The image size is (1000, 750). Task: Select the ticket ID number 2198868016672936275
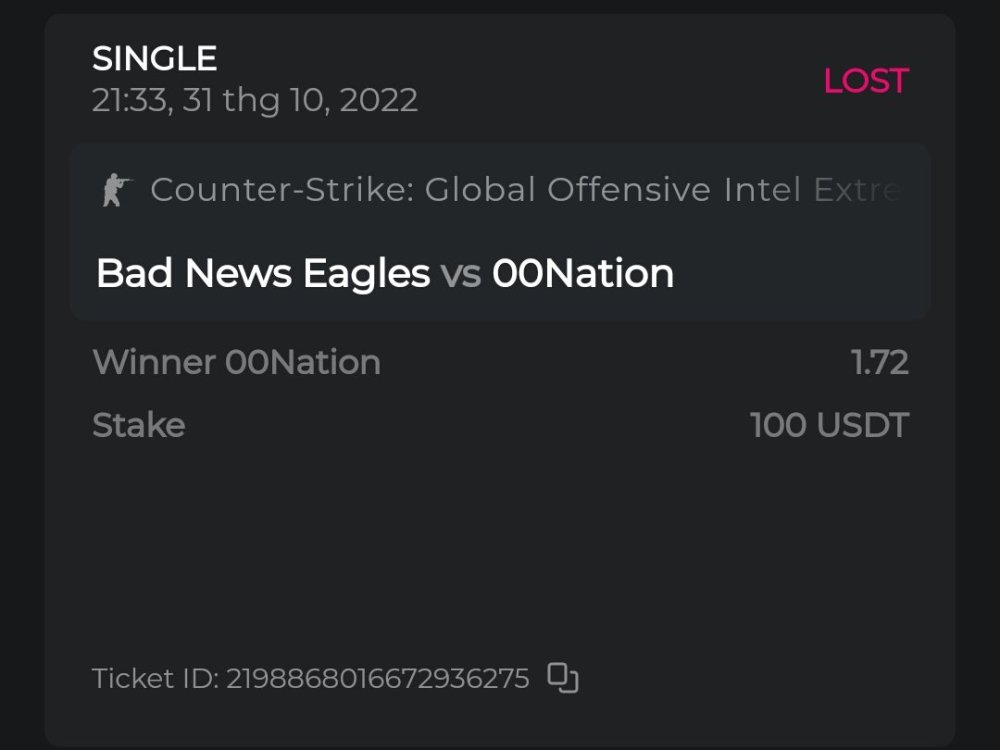pos(377,679)
